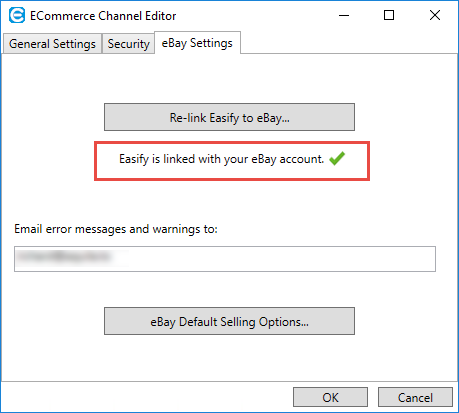Open eBay Default Selling Options
This screenshot has height=413, width=459.
point(229,321)
